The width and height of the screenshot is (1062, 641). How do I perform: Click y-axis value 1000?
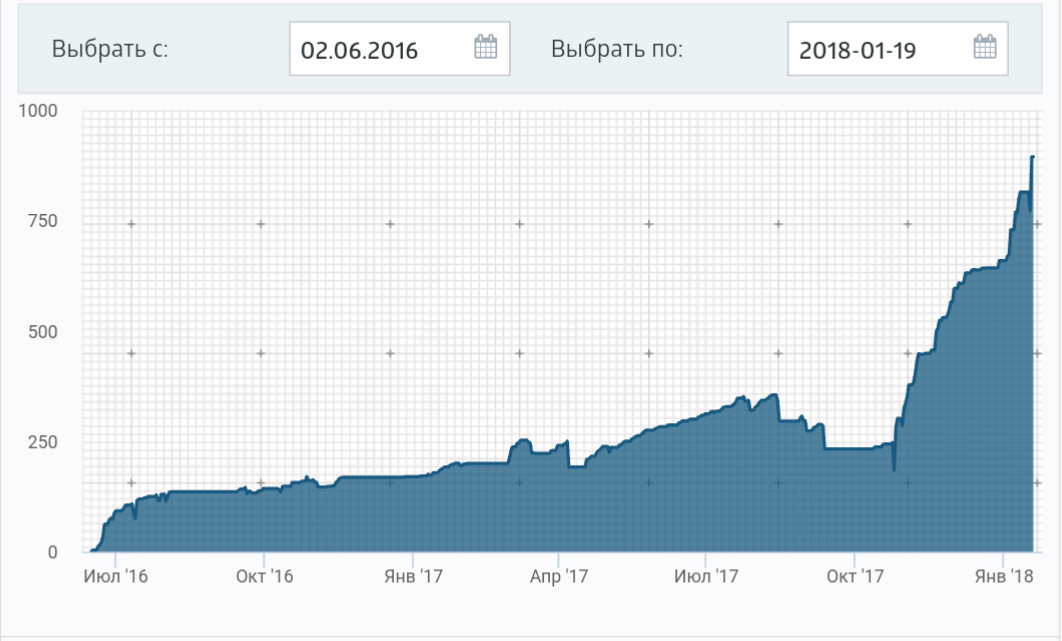click(38, 110)
